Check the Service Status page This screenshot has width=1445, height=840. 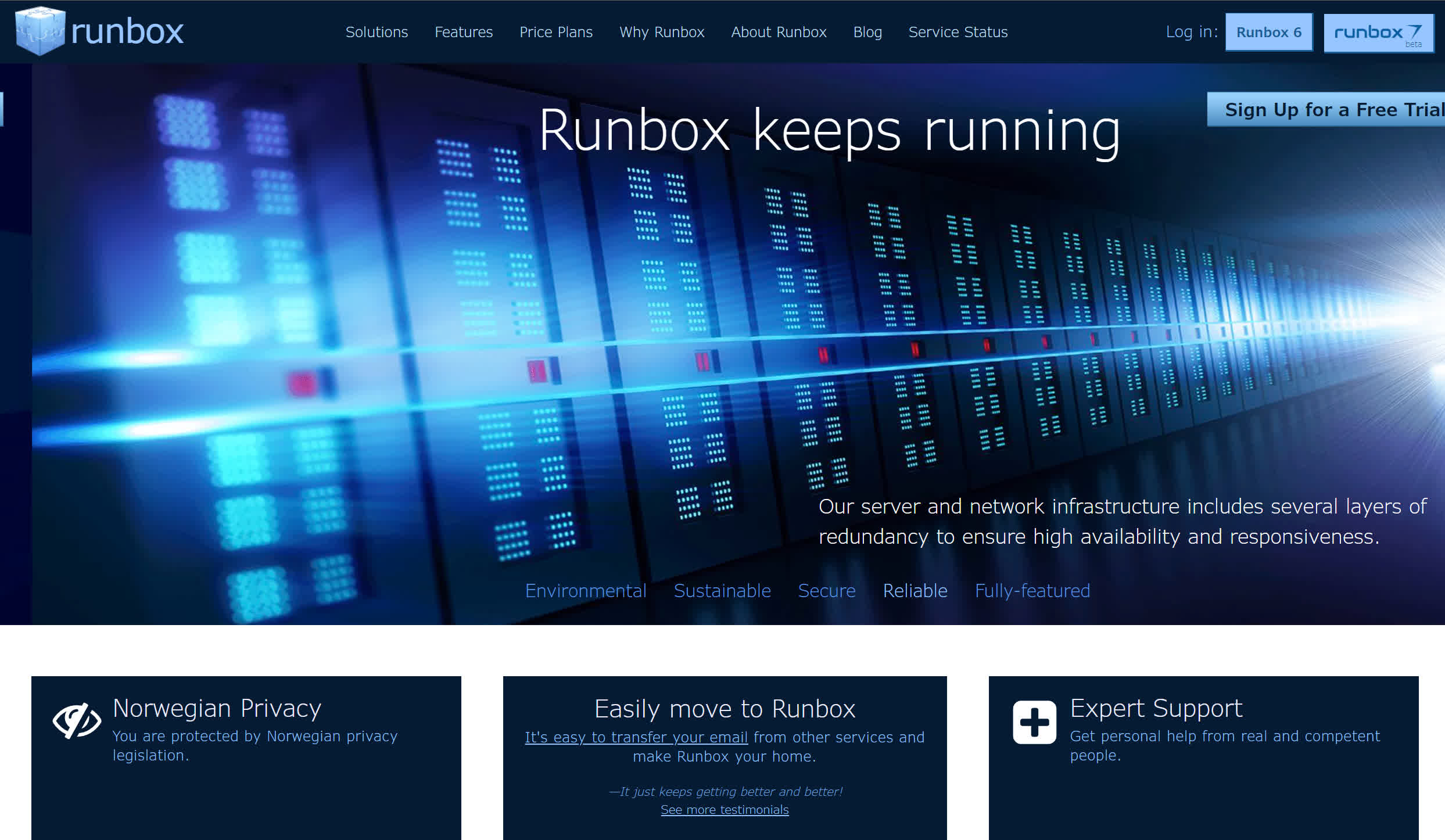tap(958, 32)
